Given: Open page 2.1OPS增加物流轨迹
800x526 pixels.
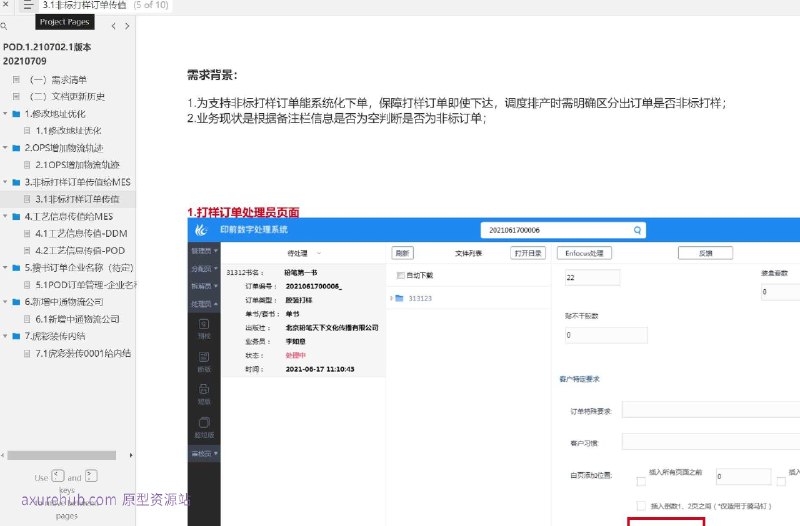Looking at the screenshot, I should [x=77, y=165].
